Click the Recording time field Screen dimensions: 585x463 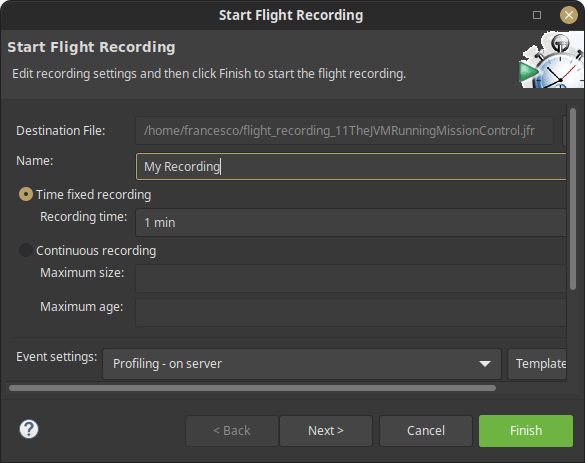coord(351,223)
